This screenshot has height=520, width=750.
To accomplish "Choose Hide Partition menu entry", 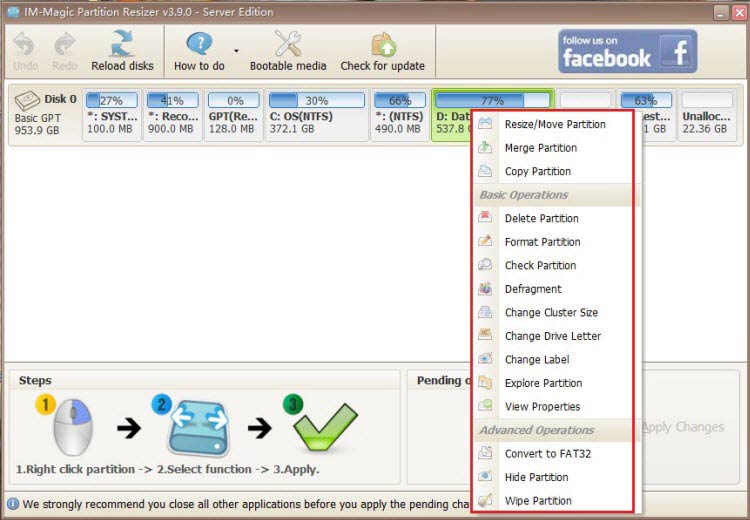I will 554,477.
